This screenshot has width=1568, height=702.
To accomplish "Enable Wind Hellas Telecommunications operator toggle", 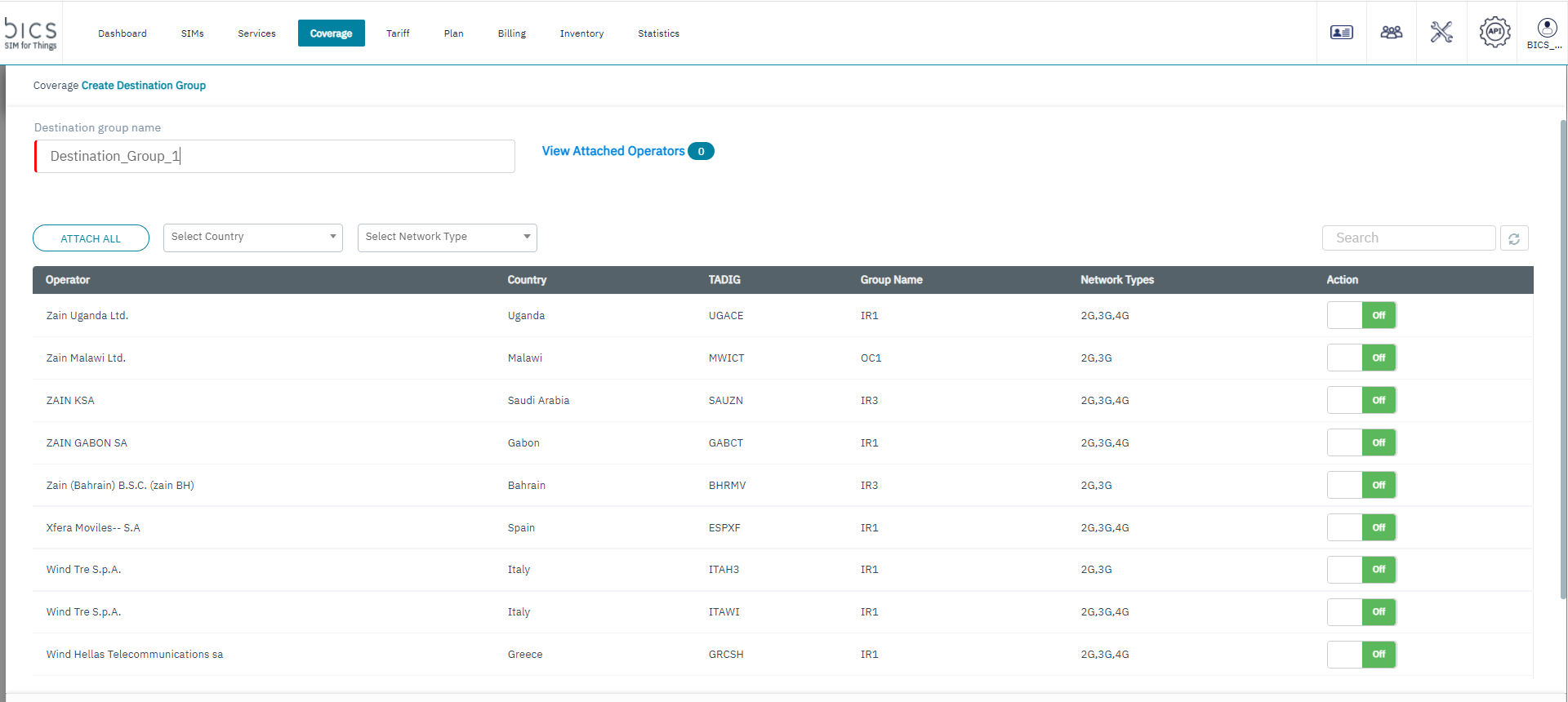I will click(1361, 655).
